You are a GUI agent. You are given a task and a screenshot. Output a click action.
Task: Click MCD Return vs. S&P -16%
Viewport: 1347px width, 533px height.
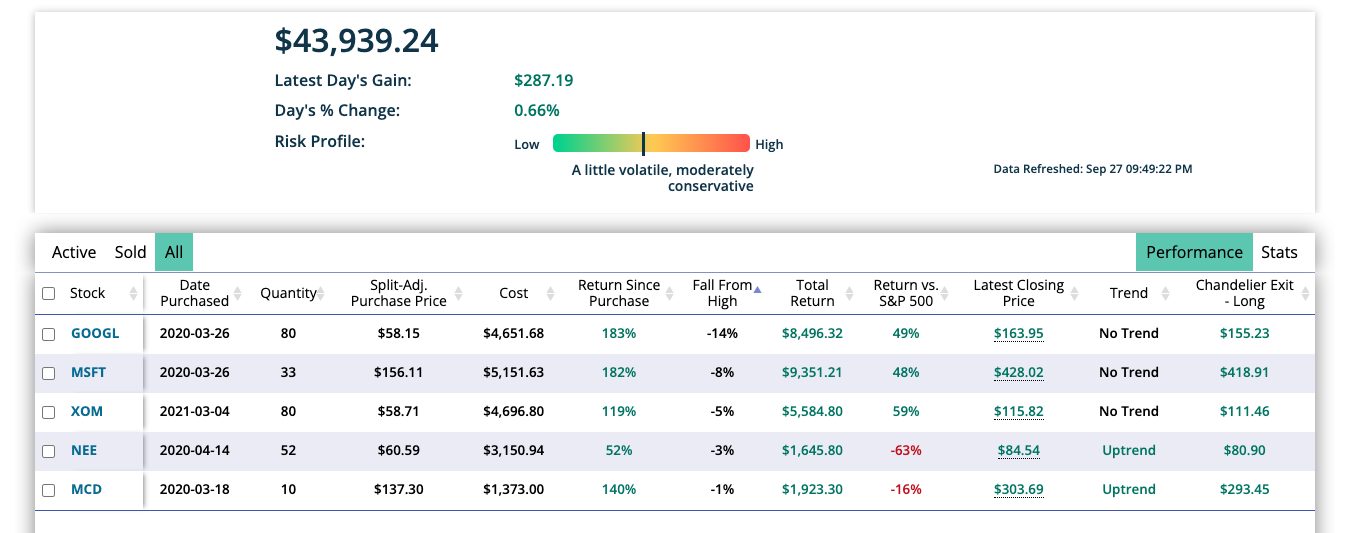(906, 489)
